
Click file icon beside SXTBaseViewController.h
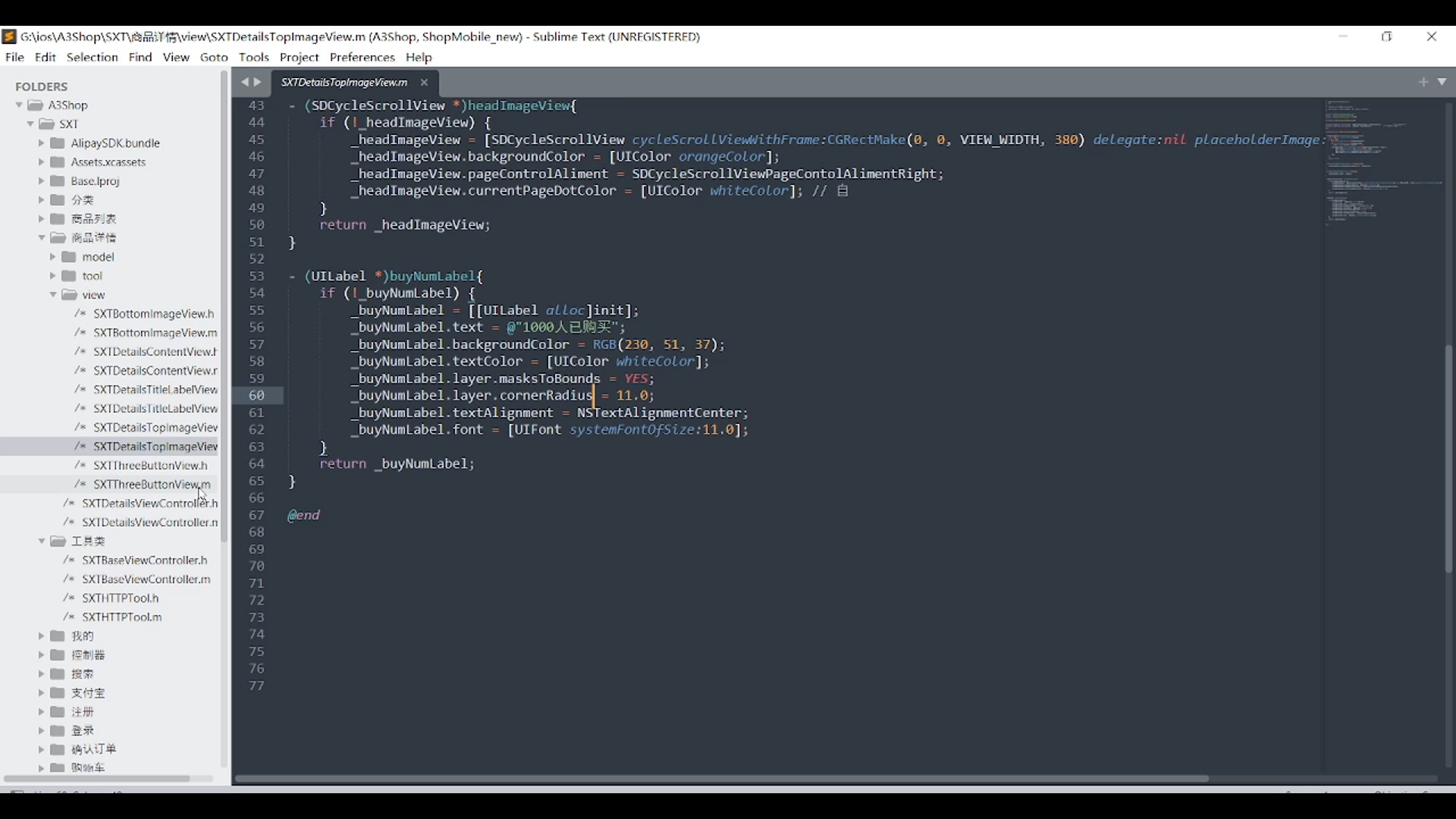68,560
